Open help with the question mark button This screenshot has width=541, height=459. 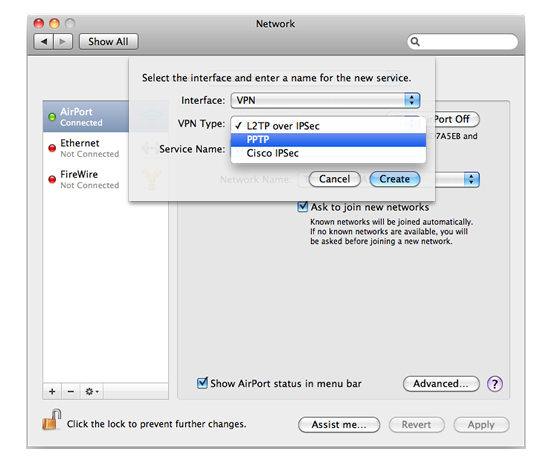tap(495, 384)
